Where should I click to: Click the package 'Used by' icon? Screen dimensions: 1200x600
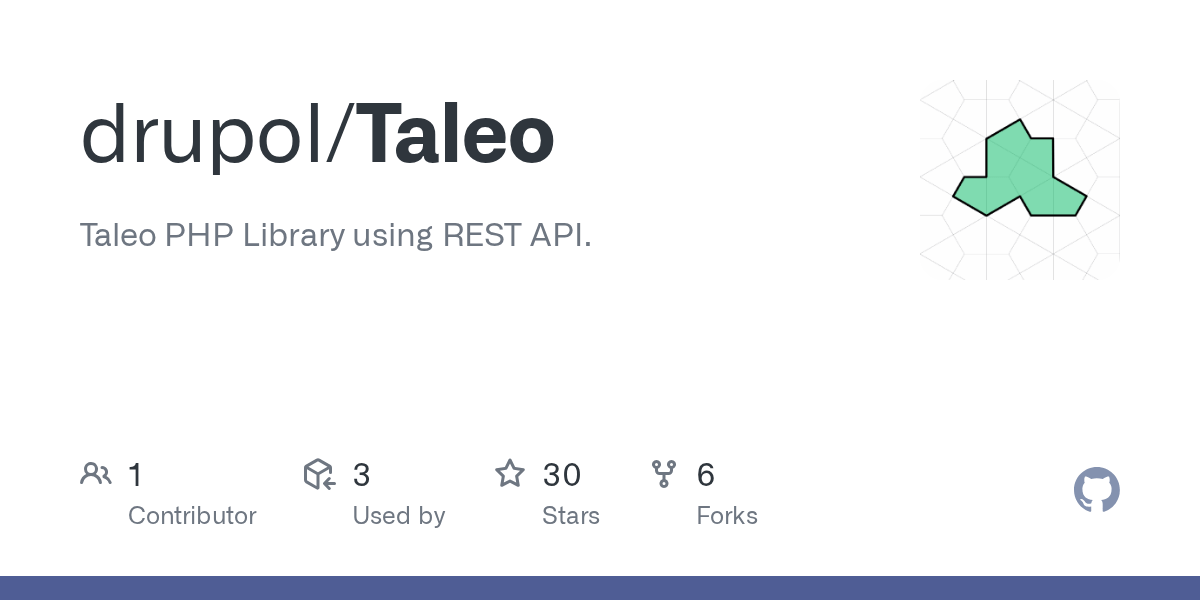coord(319,474)
